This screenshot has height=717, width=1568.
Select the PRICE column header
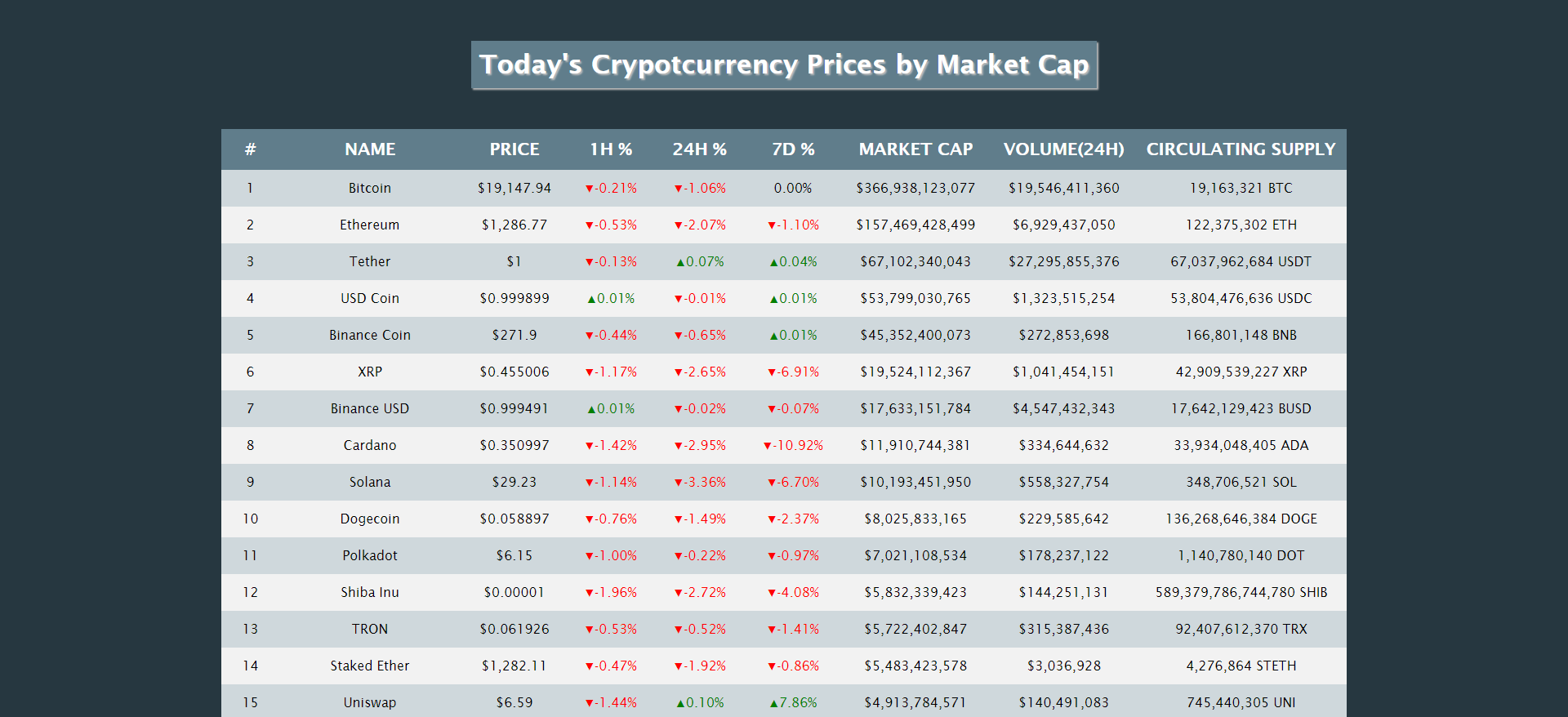click(514, 149)
